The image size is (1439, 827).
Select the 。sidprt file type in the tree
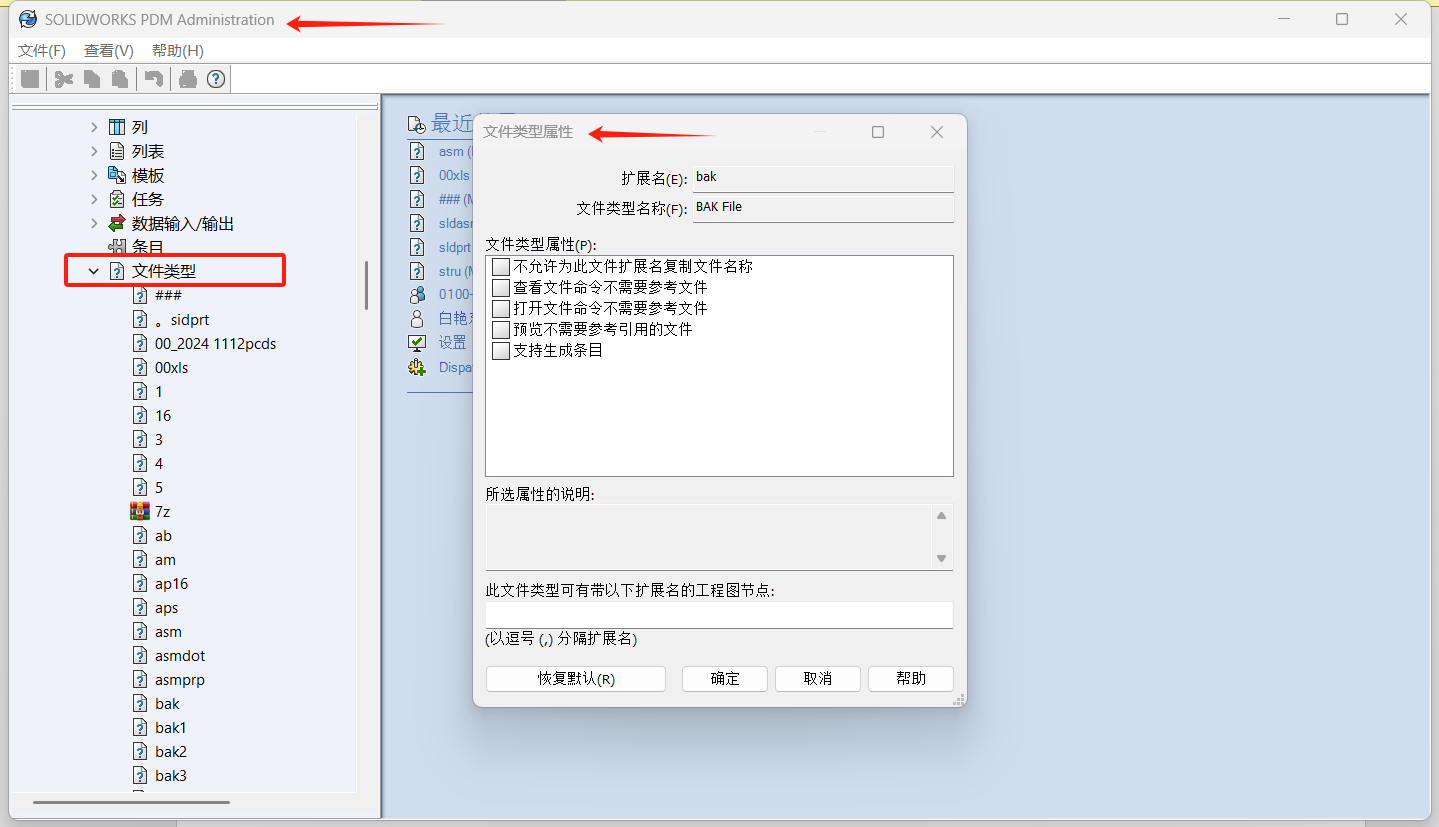(x=181, y=319)
